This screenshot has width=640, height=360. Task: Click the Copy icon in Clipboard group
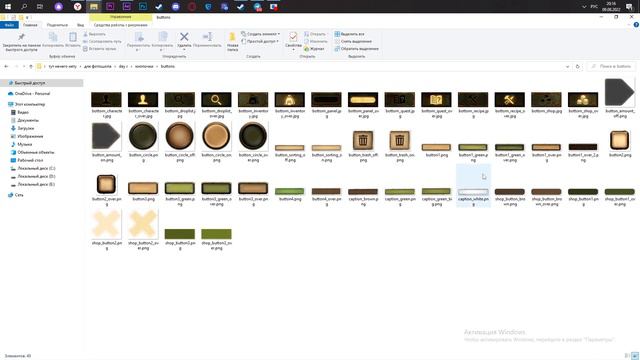53,37
